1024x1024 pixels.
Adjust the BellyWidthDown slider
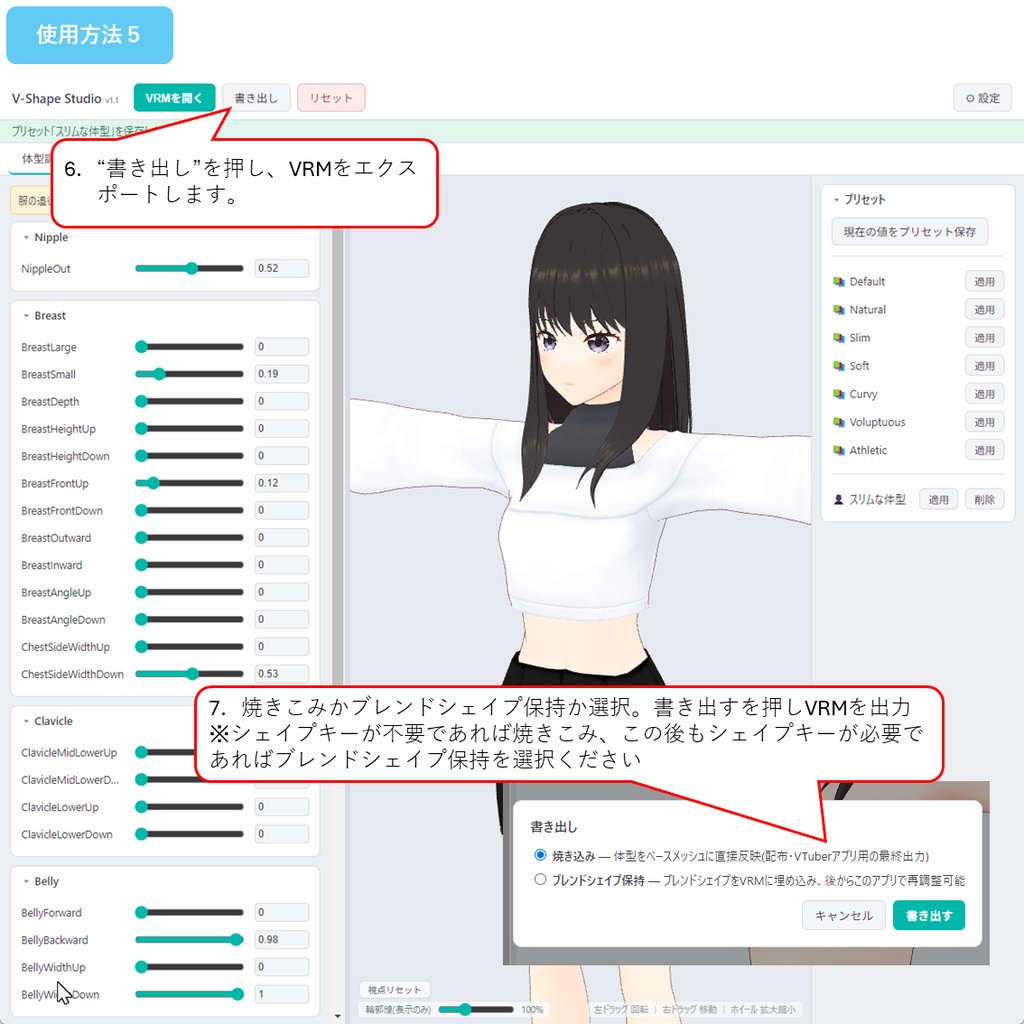[x=189, y=994]
